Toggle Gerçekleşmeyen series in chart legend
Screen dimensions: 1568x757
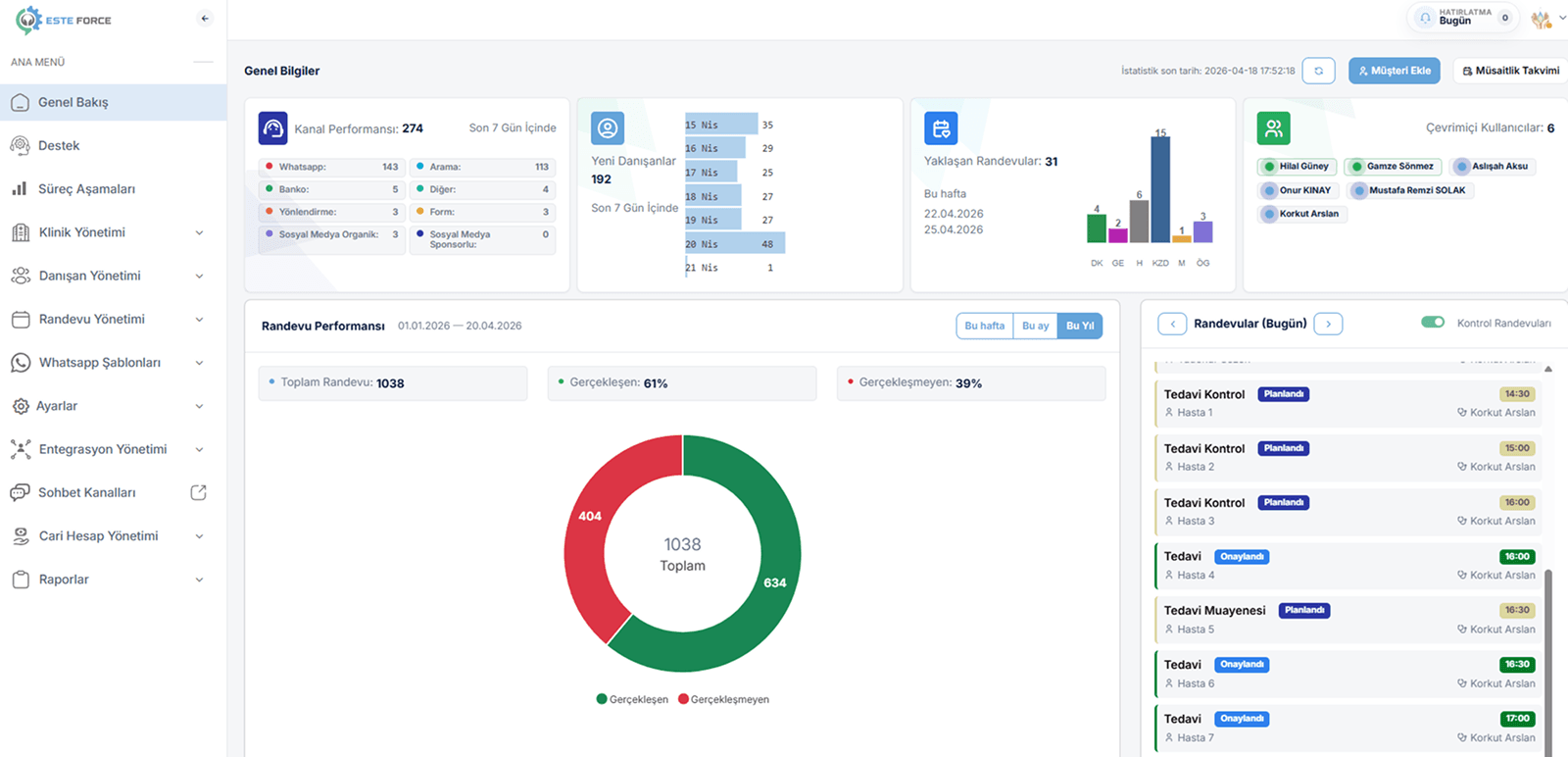(x=723, y=699)
